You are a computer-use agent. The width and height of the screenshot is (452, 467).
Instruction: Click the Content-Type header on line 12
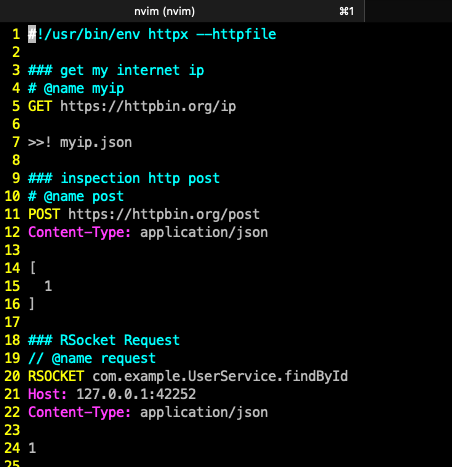click(80, 232)
